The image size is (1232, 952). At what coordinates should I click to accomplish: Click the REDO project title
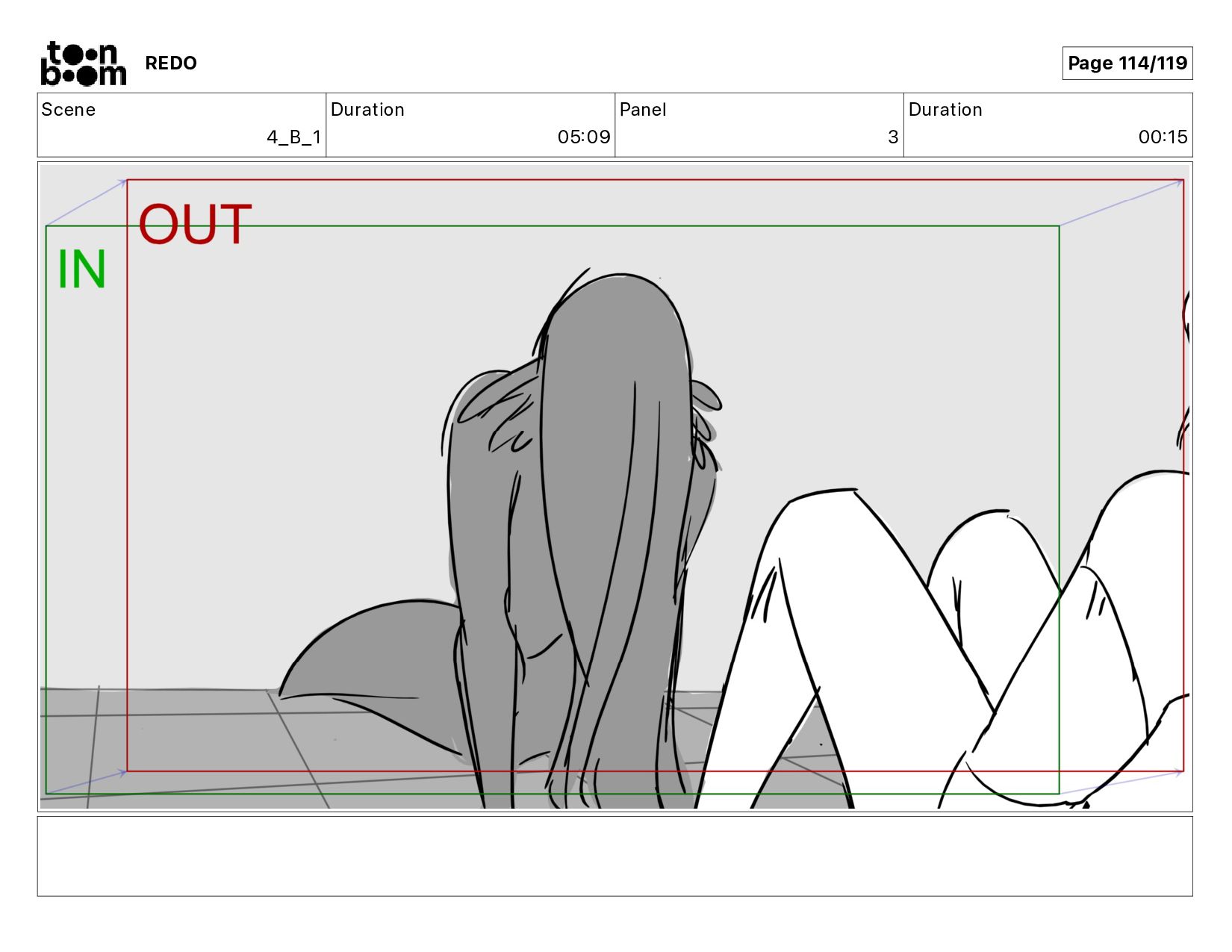[171, 63]
